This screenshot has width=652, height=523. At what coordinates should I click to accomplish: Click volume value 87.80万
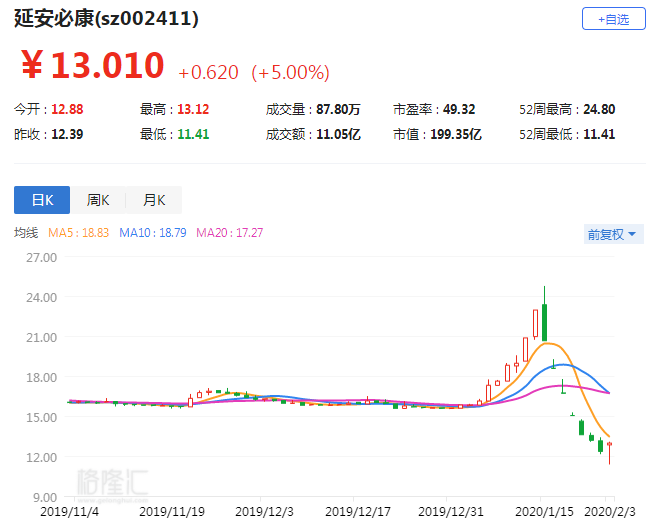pyautogui.click(x=338, y=109)
